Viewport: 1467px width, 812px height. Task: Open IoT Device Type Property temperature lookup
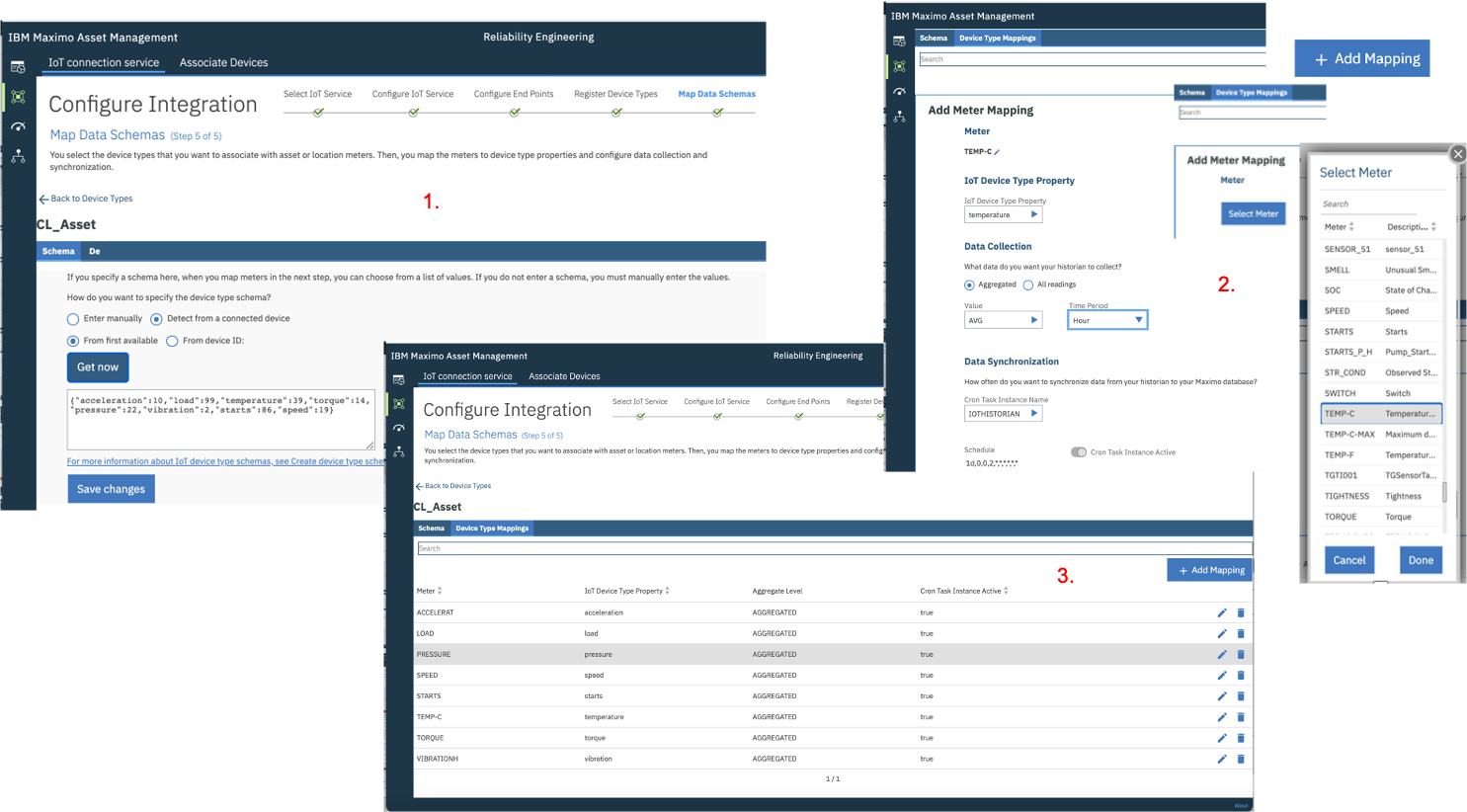coord(1034,214)
